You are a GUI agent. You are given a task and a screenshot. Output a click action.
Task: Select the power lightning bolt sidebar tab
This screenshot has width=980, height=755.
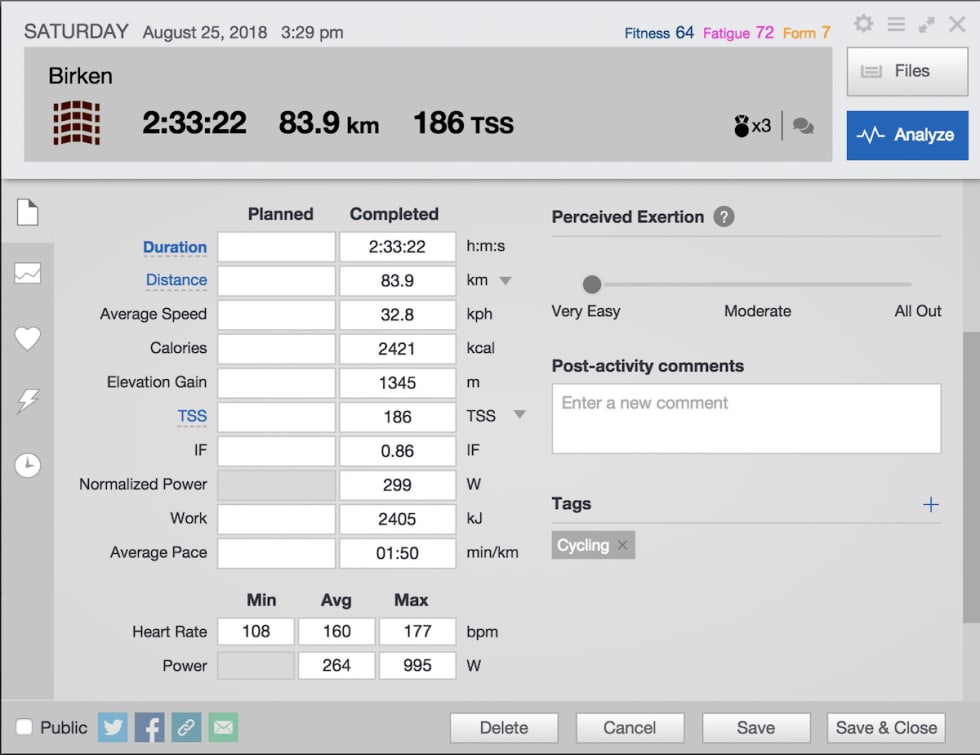[28, 401]
